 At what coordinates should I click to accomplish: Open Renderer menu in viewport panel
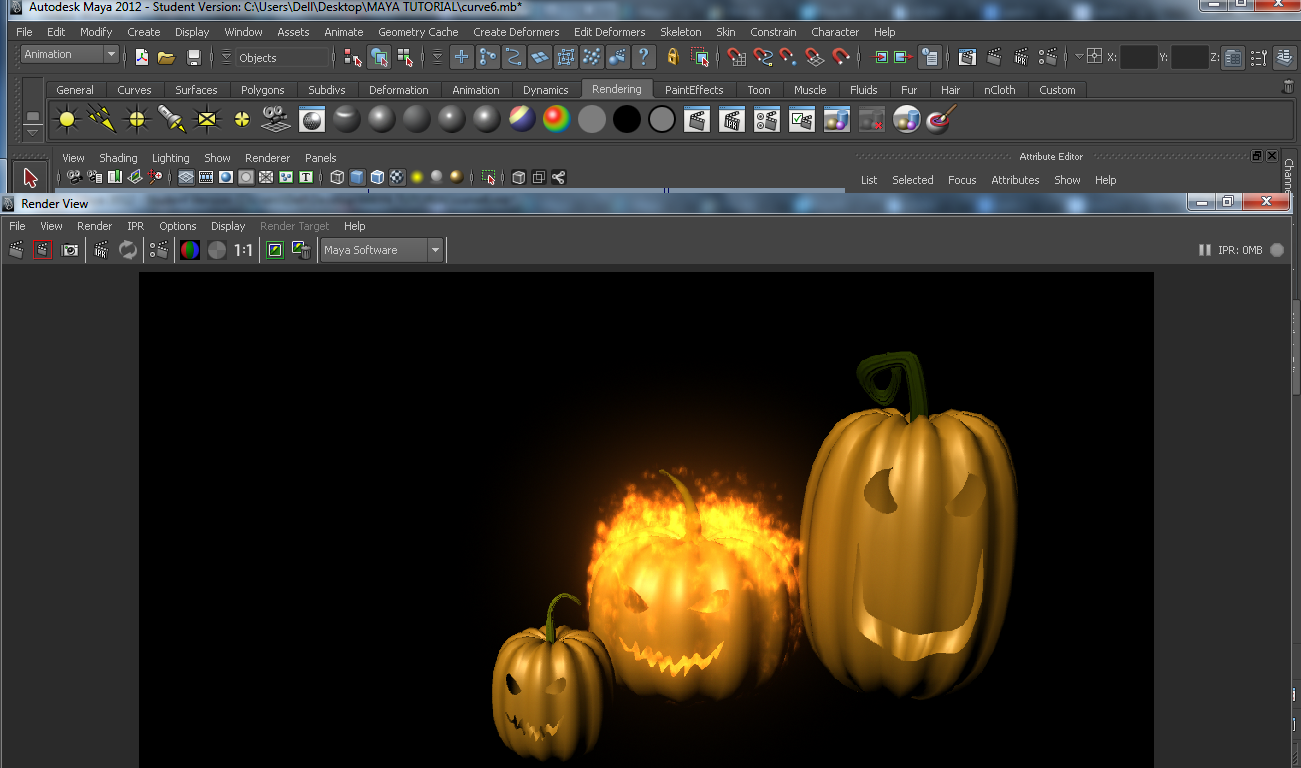pyautogui.click(x=267, y=158)
